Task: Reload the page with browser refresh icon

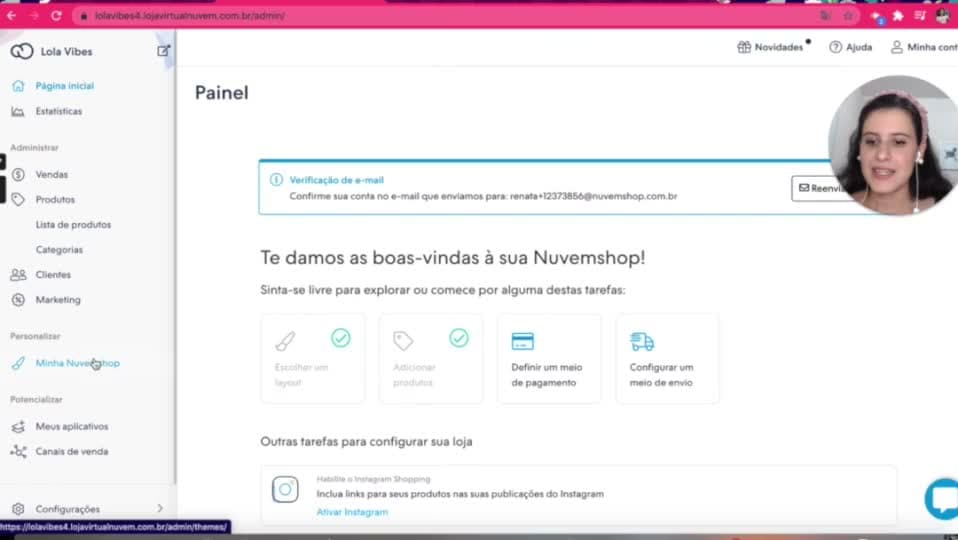Action: click(56, 16)
